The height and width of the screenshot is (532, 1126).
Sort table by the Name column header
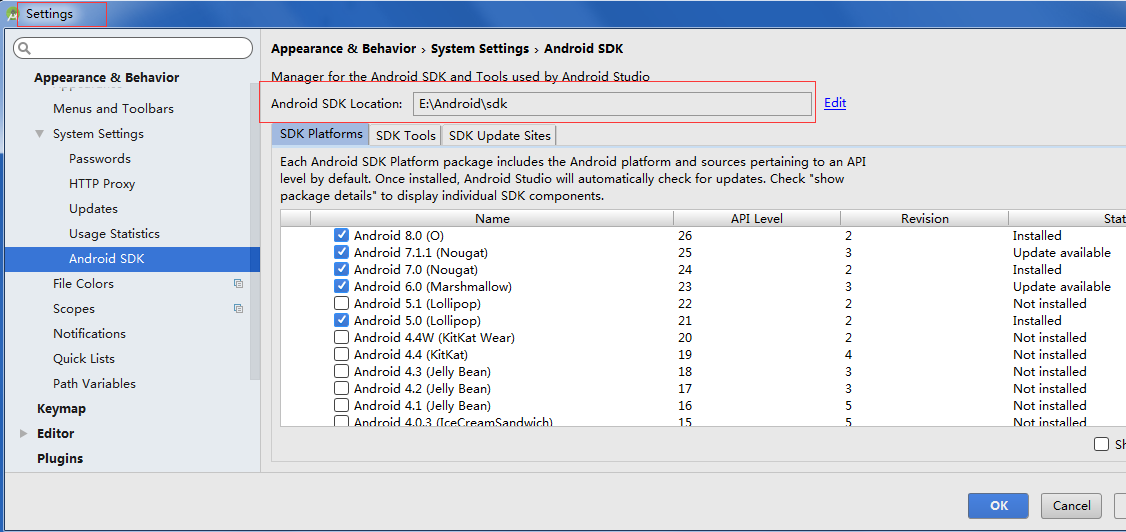click(x=492, y=219)
